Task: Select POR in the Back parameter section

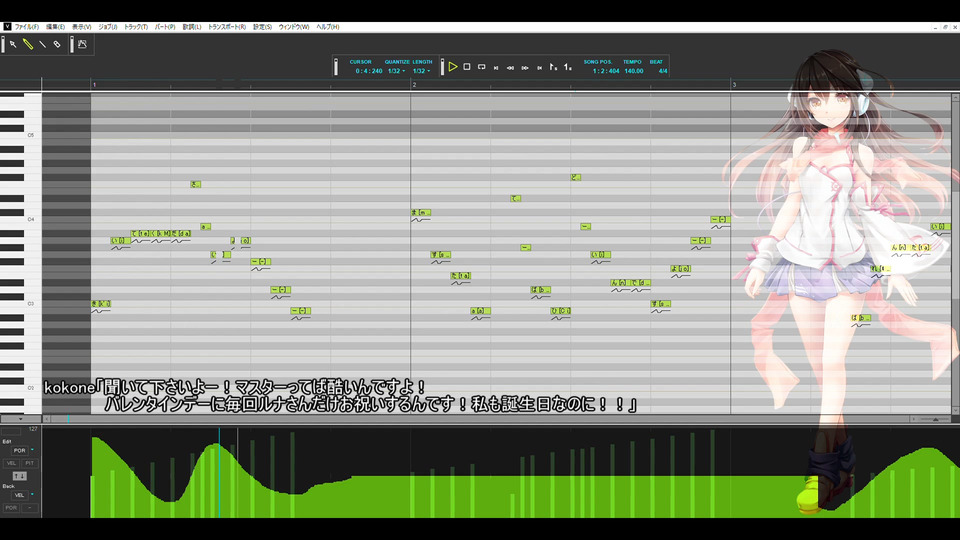Action: click(x=11, y=508)
